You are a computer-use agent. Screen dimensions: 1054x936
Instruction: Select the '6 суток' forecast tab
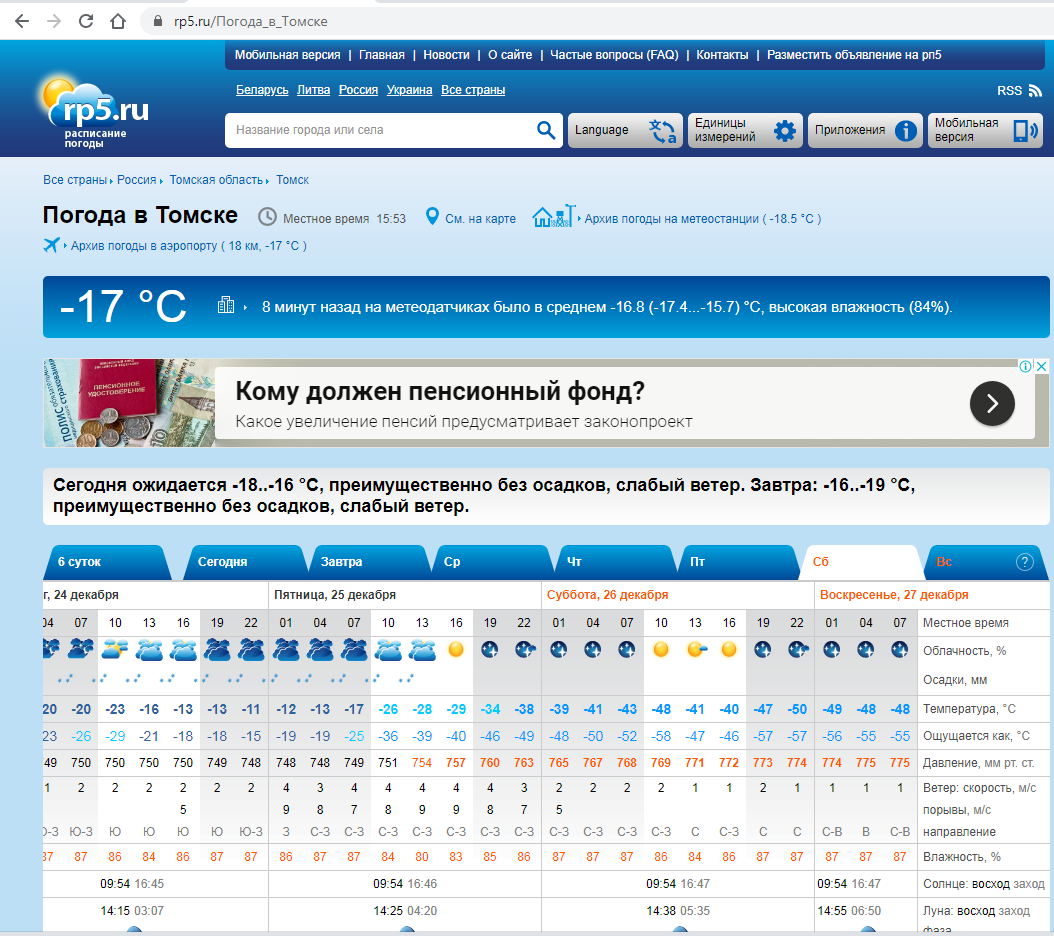click(79, 562)
